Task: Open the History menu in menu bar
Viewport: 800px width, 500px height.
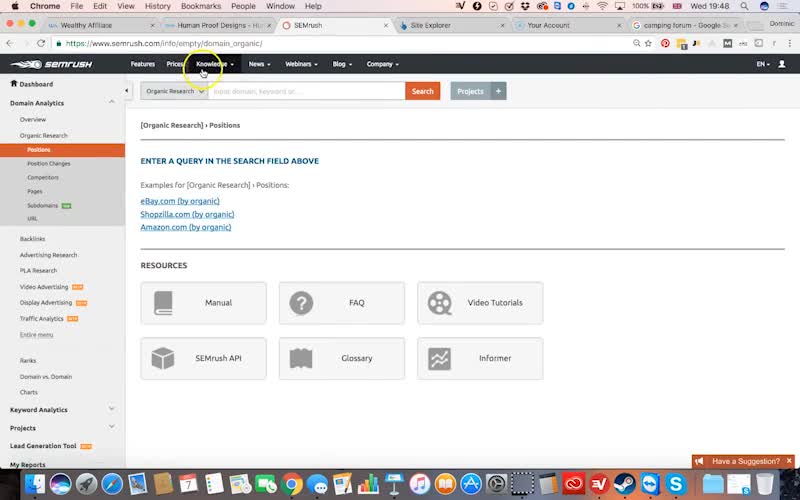Action: pyautogui.click(x=158, y=6)
